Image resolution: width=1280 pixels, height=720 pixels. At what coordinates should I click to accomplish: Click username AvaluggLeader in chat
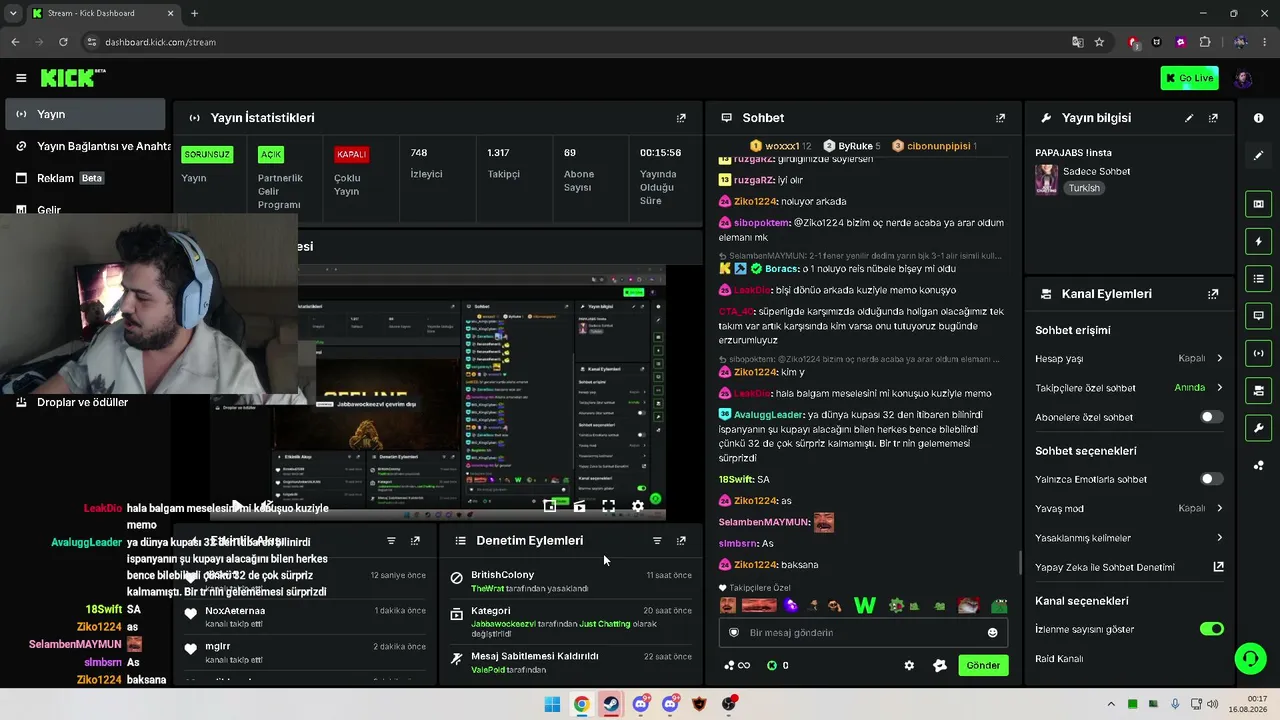click(768, 415)
